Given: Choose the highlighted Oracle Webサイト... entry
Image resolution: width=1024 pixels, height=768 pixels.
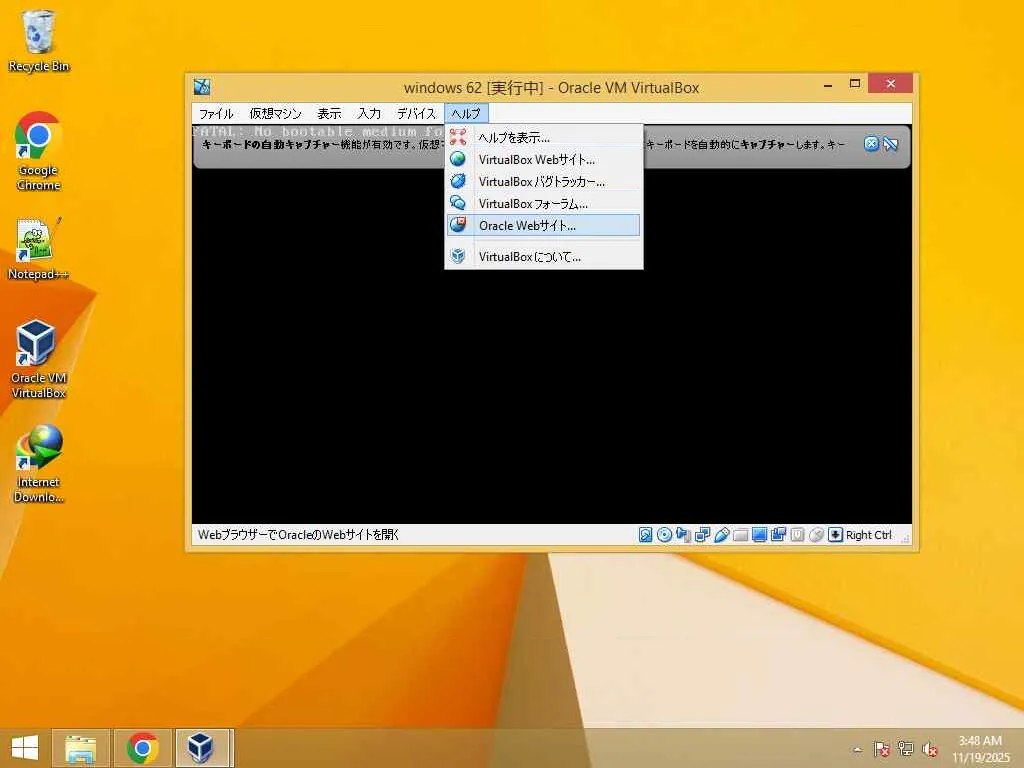Looking at the screenshot, I should point(543,225).
